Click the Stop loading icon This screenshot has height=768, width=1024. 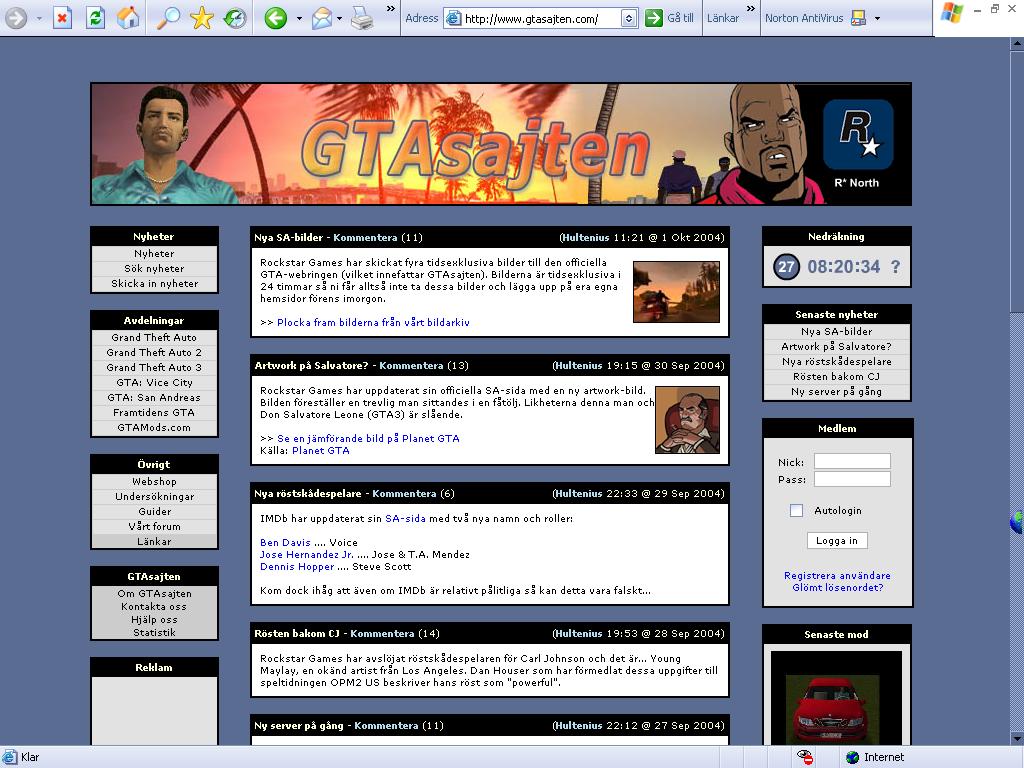[x=62, y=18]
